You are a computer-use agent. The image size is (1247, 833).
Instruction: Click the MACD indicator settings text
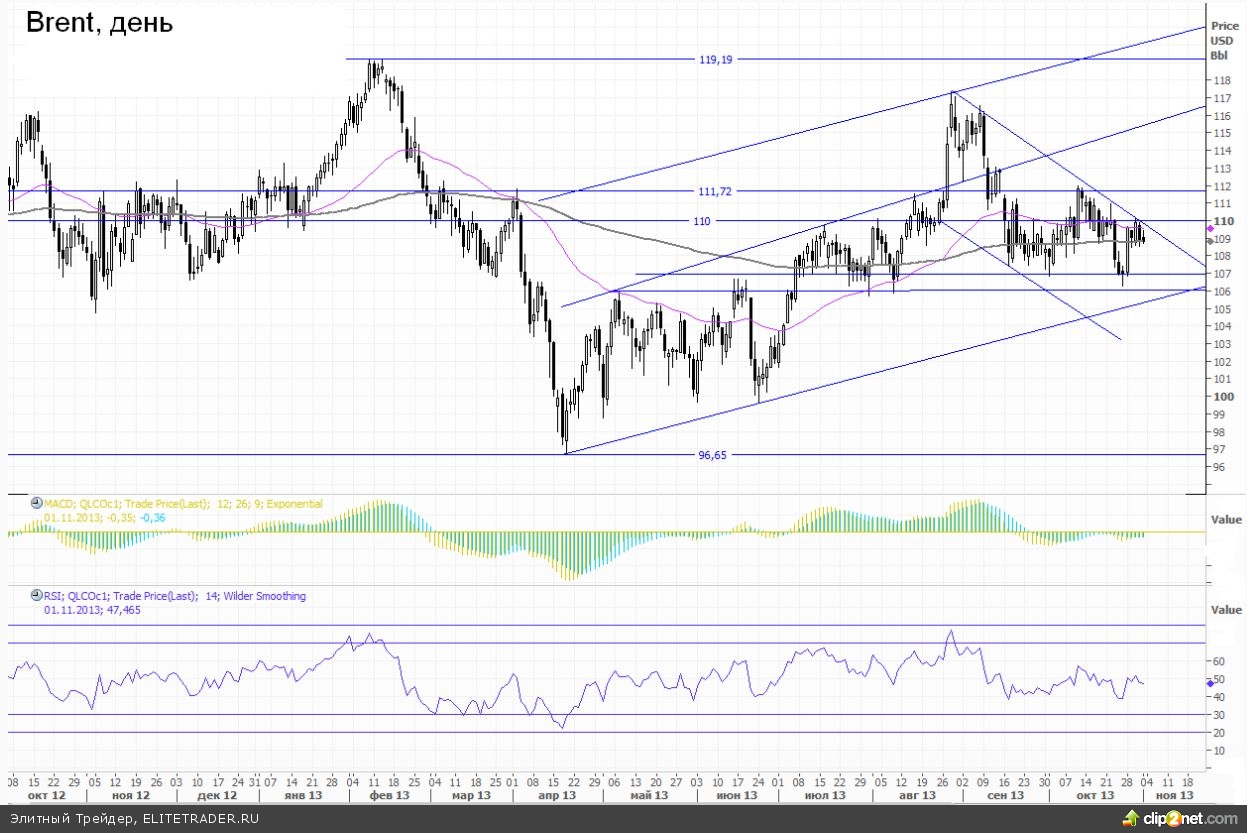(x=183, y=504)
